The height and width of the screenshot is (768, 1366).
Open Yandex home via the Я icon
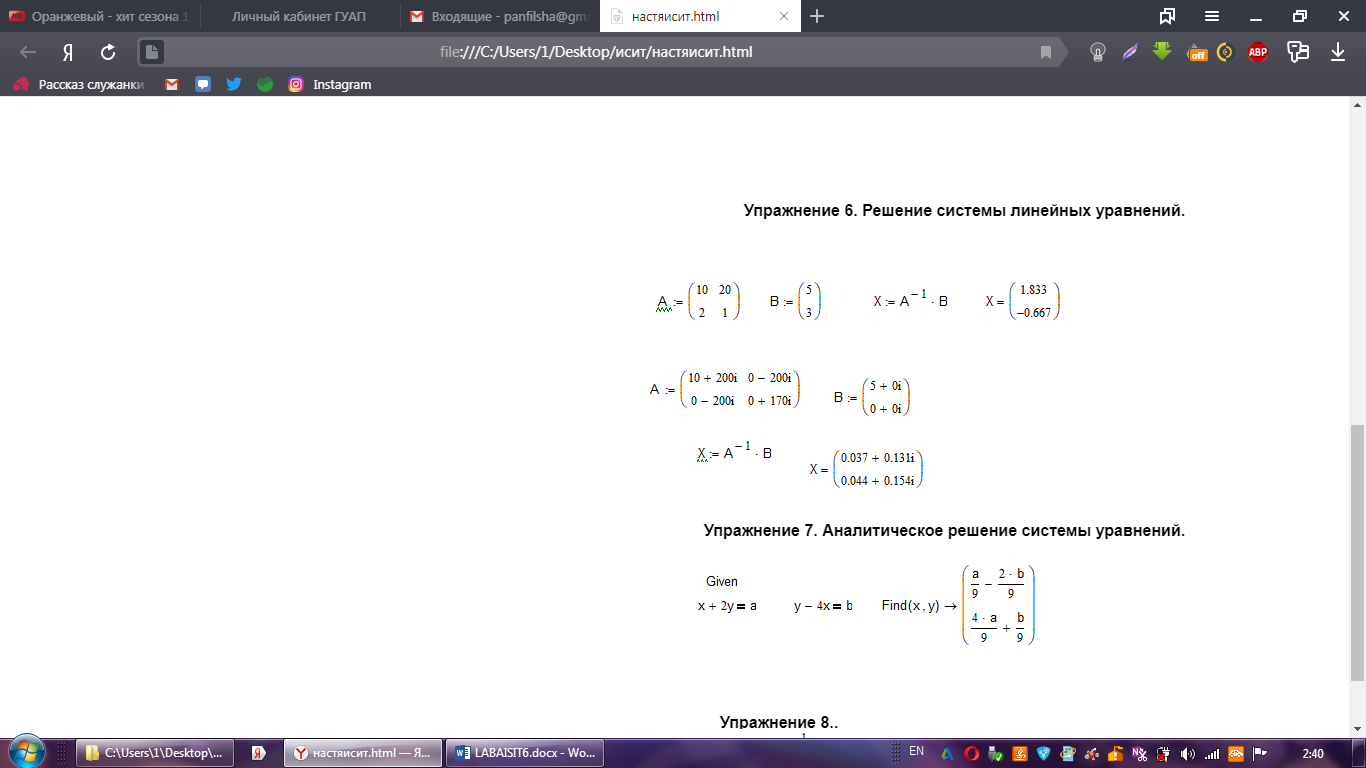click(68, 52)
